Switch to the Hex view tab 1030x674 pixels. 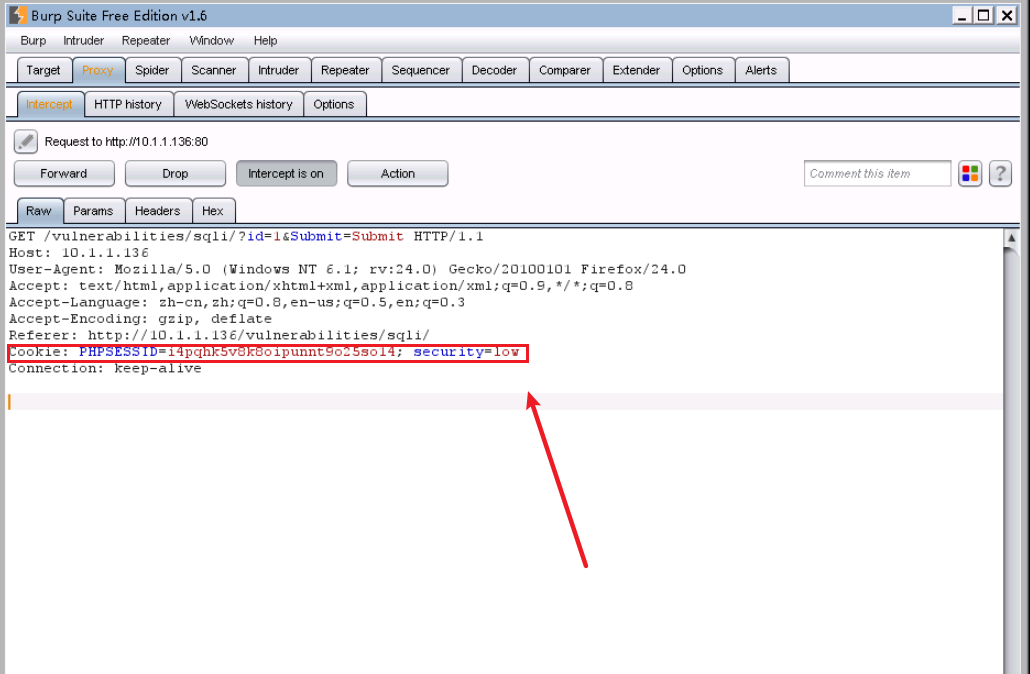[x=213, y=211]
